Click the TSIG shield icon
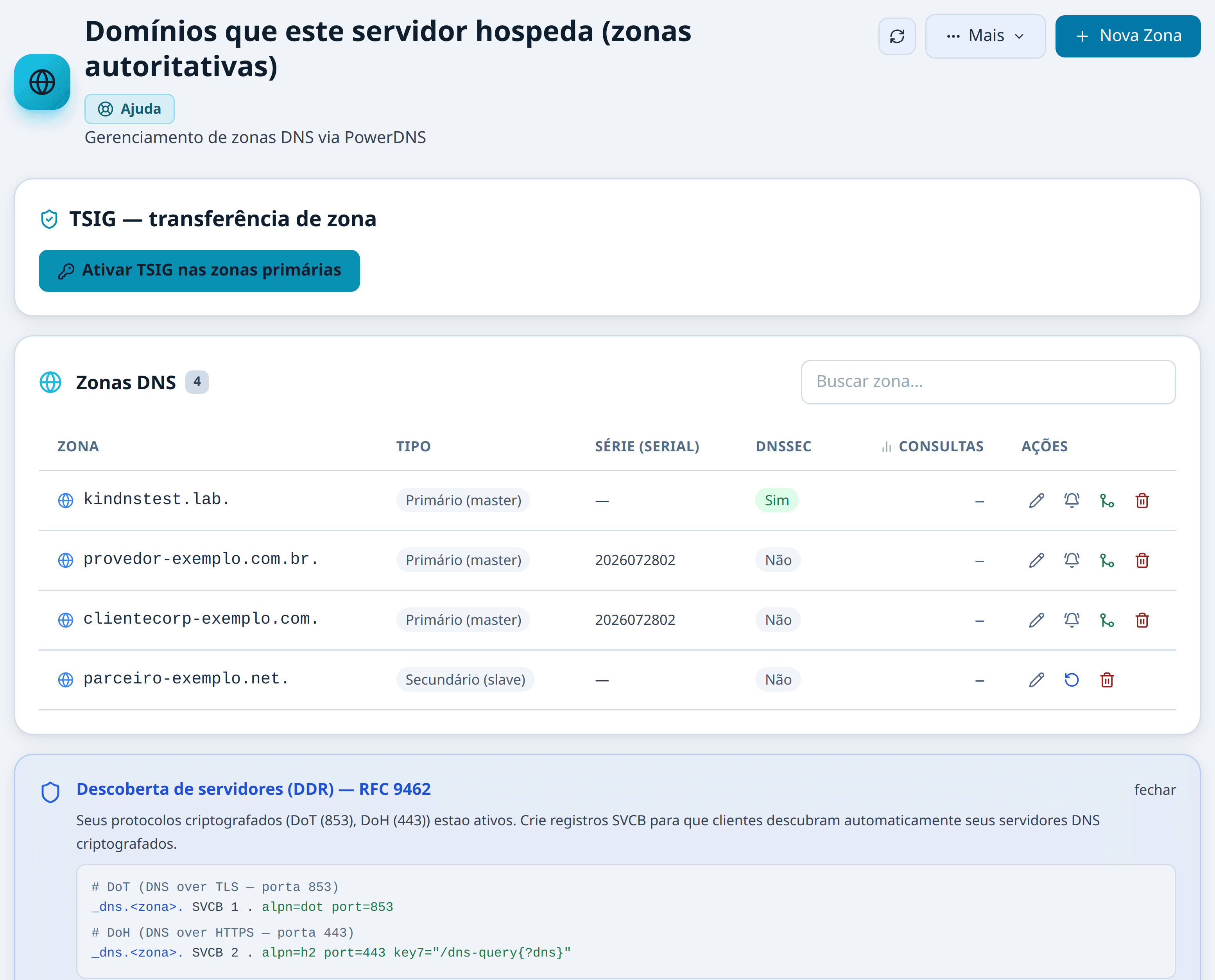Viewport: 1215px width, 980px height. (50, 219)
